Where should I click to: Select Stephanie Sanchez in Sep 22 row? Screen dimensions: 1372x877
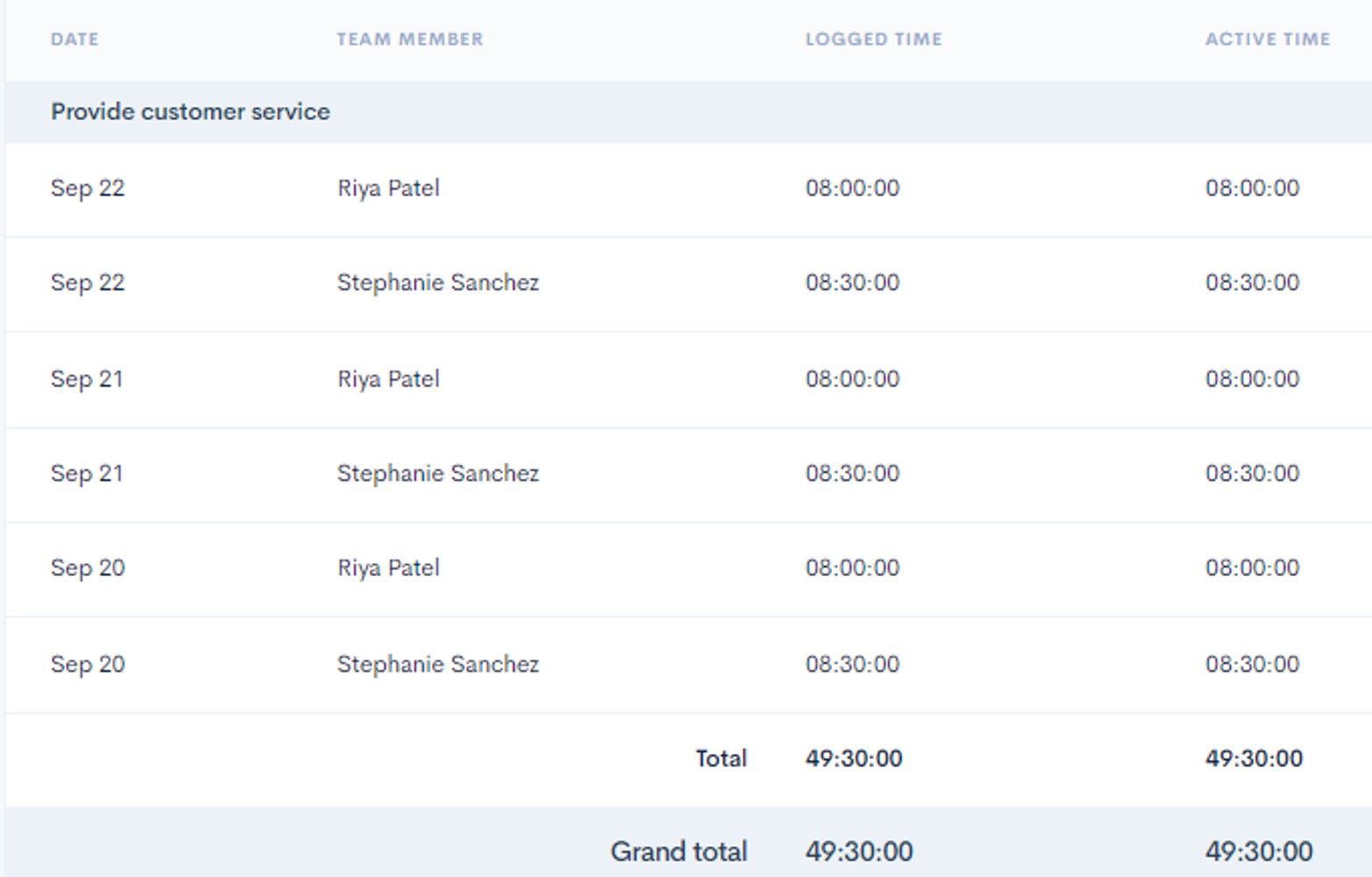(x=437, y=282)
